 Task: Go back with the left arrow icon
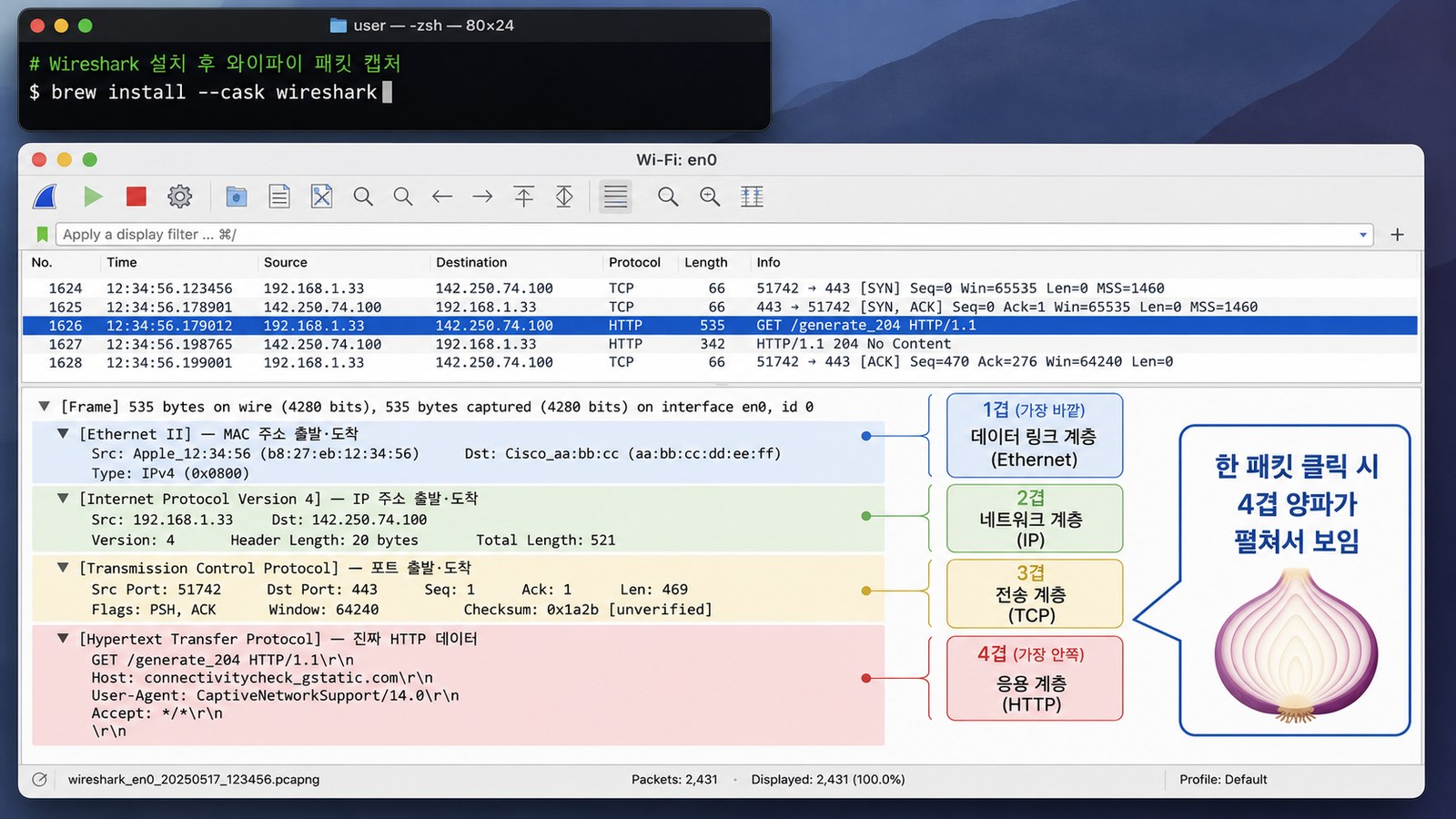[x=442, y=197]
